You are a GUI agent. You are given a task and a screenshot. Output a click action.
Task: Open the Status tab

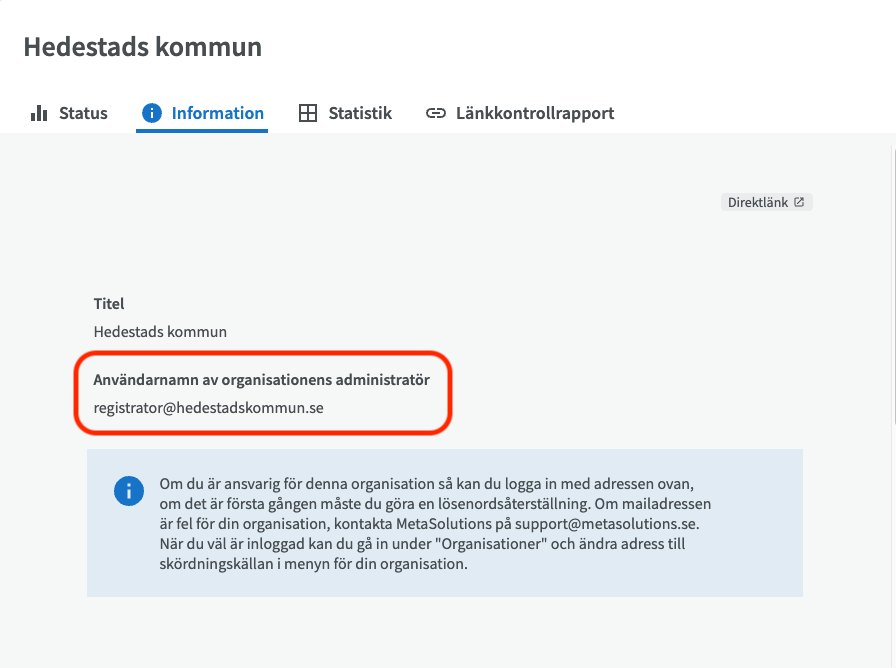69,113
